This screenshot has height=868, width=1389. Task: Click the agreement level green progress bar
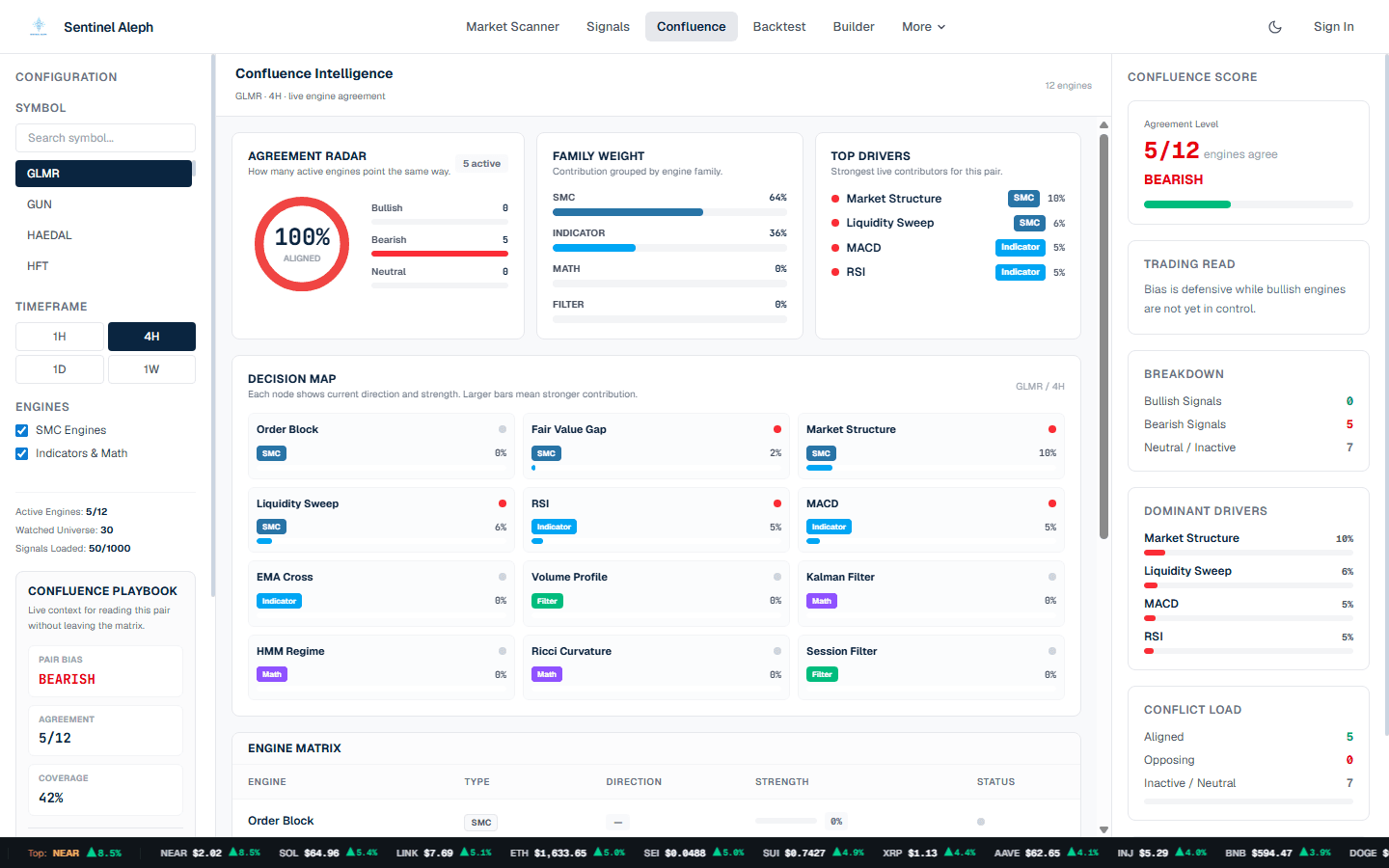(x=1248, y=204)
